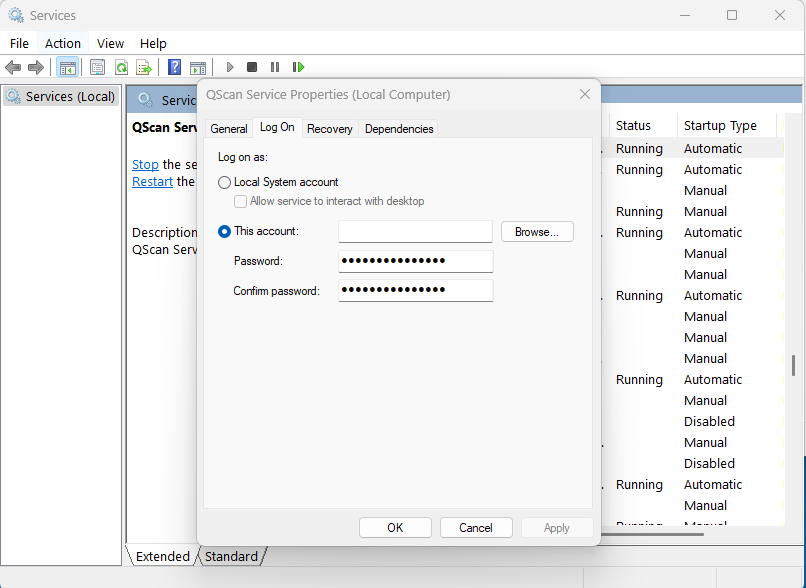
Task: Click the services list vertical scrollbar thumb
Action: click(x=794, y=365)
